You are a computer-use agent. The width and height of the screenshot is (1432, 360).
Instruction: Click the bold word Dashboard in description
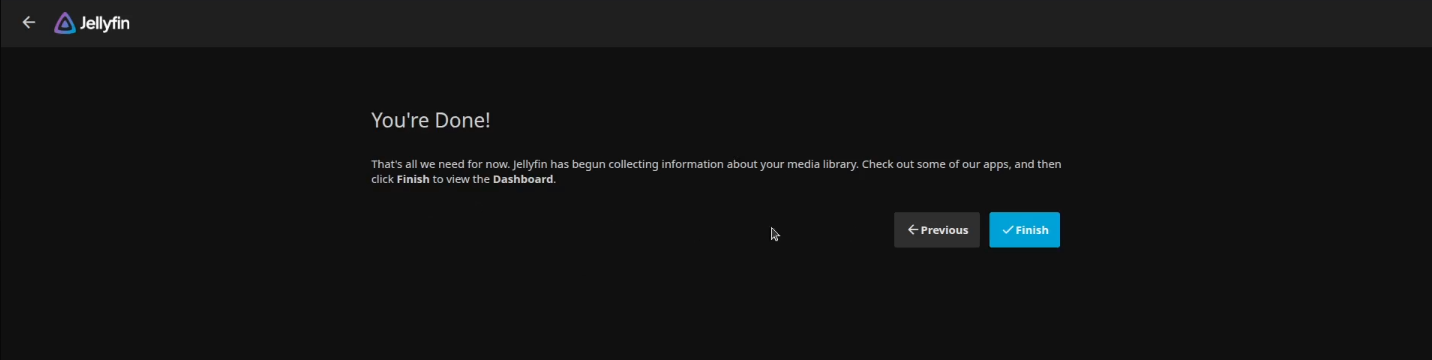pos(523,179)
